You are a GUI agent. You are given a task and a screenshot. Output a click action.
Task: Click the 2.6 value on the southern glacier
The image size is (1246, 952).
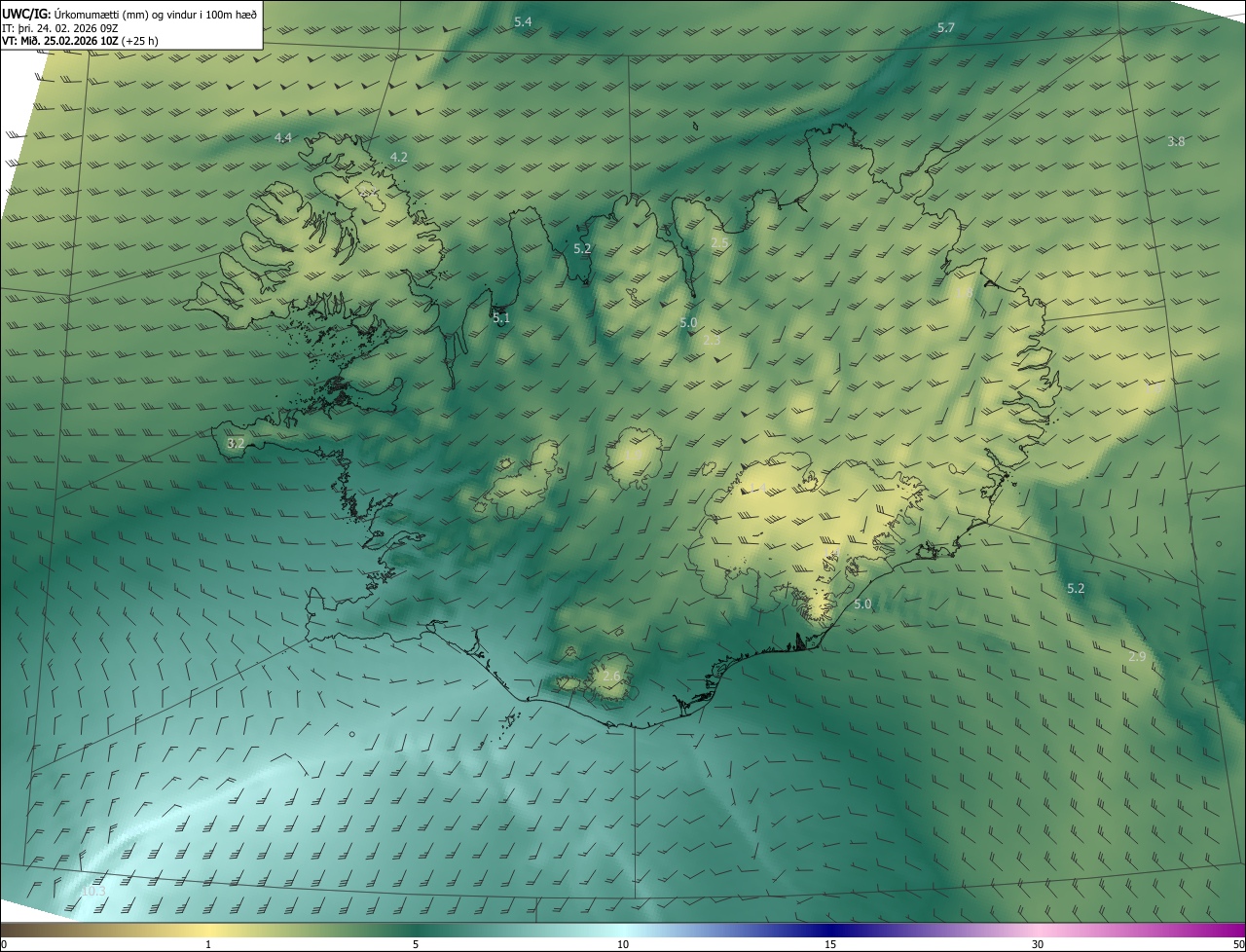(611, 677)
